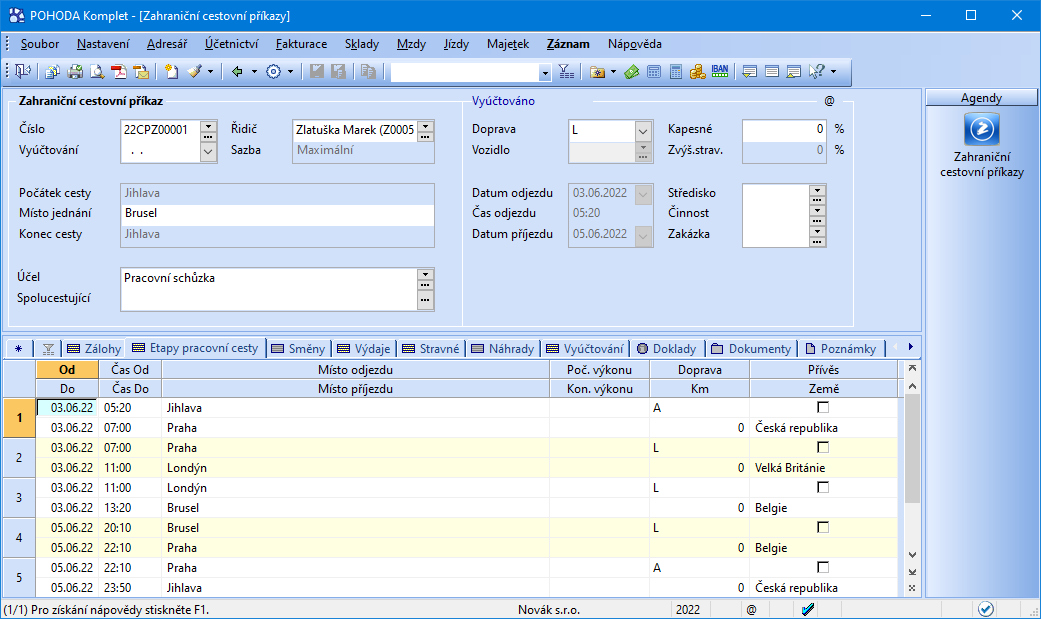The height and width of the screenshot is (619, 1041).
Task: Open the Doprava dropdown with value L
Action: (643, 131)
